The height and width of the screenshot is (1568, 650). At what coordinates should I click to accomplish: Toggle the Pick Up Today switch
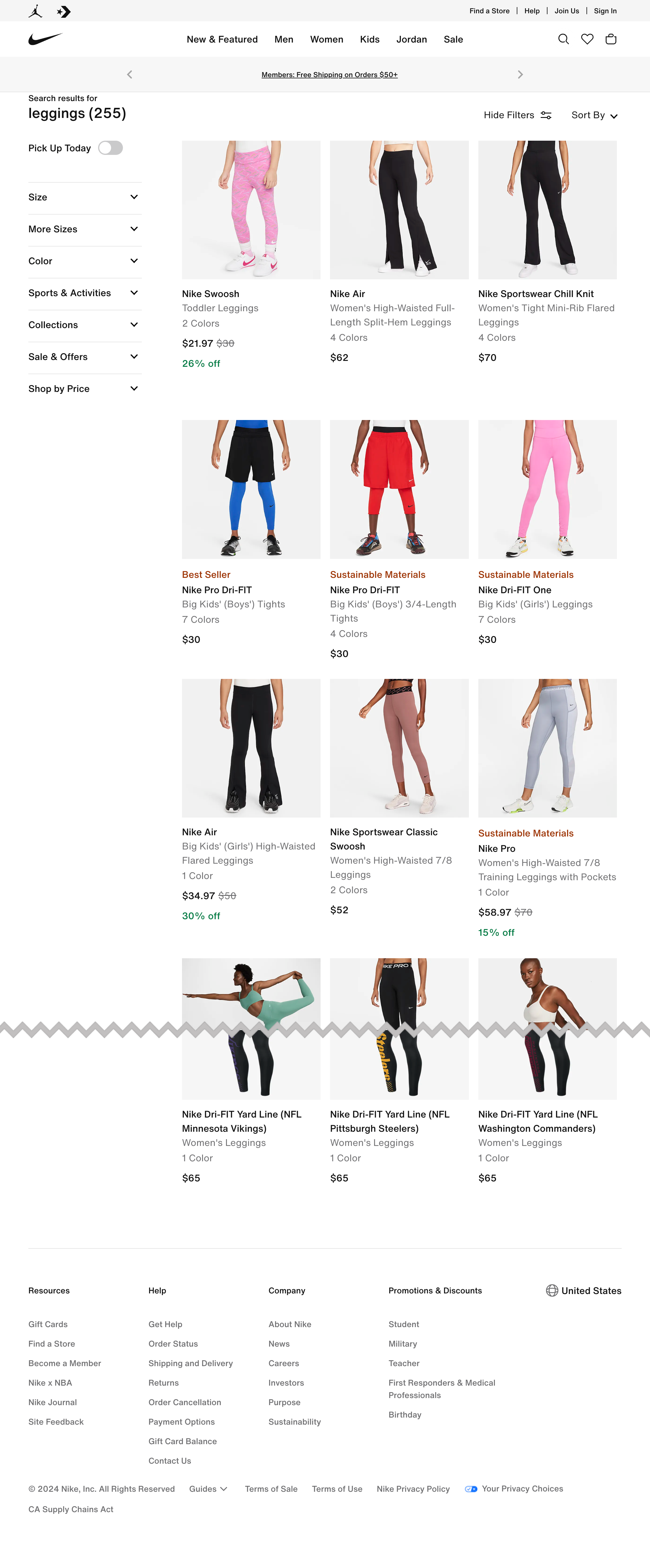111,148
